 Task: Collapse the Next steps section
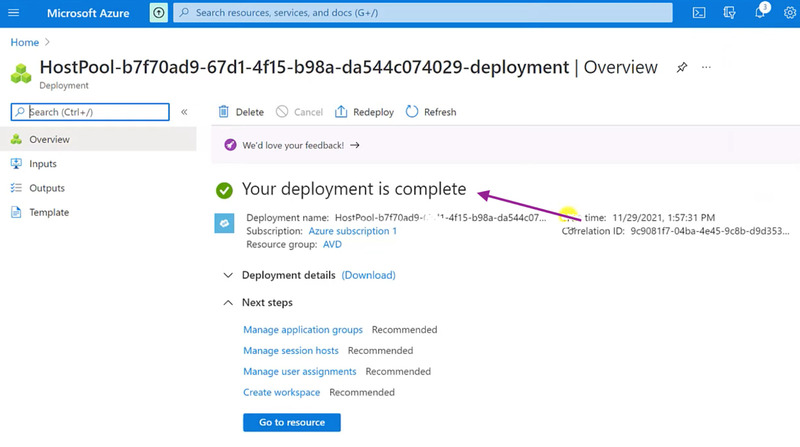point(228,303)
